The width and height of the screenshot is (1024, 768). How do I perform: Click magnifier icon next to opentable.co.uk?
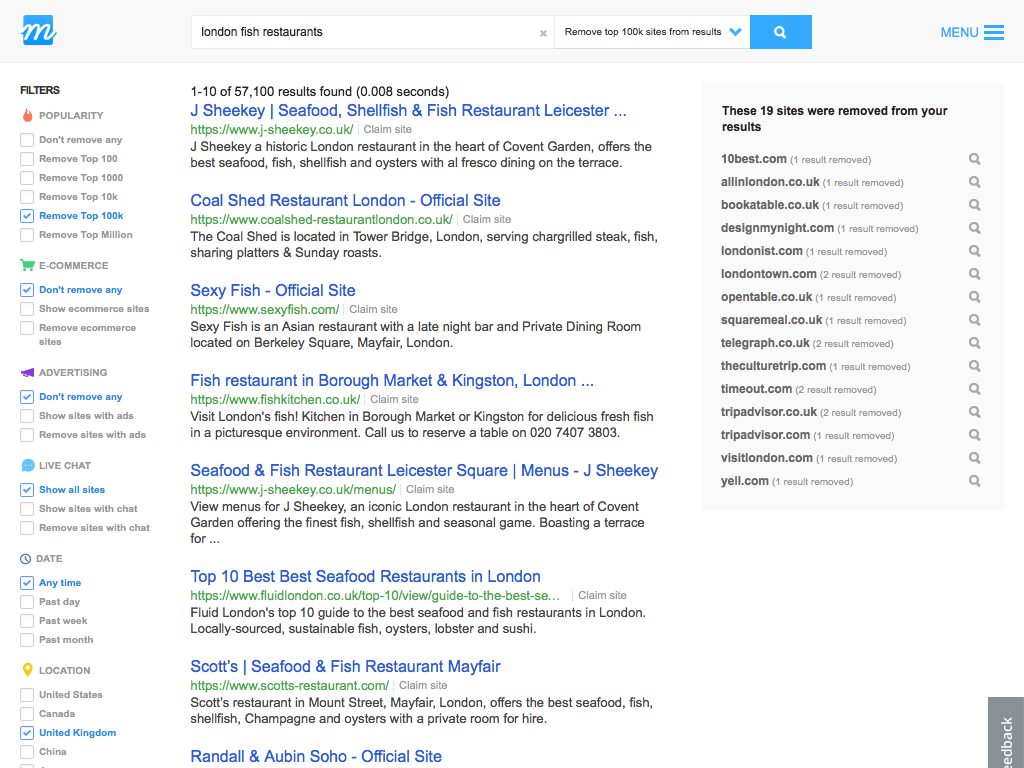[x=974, y=296]
